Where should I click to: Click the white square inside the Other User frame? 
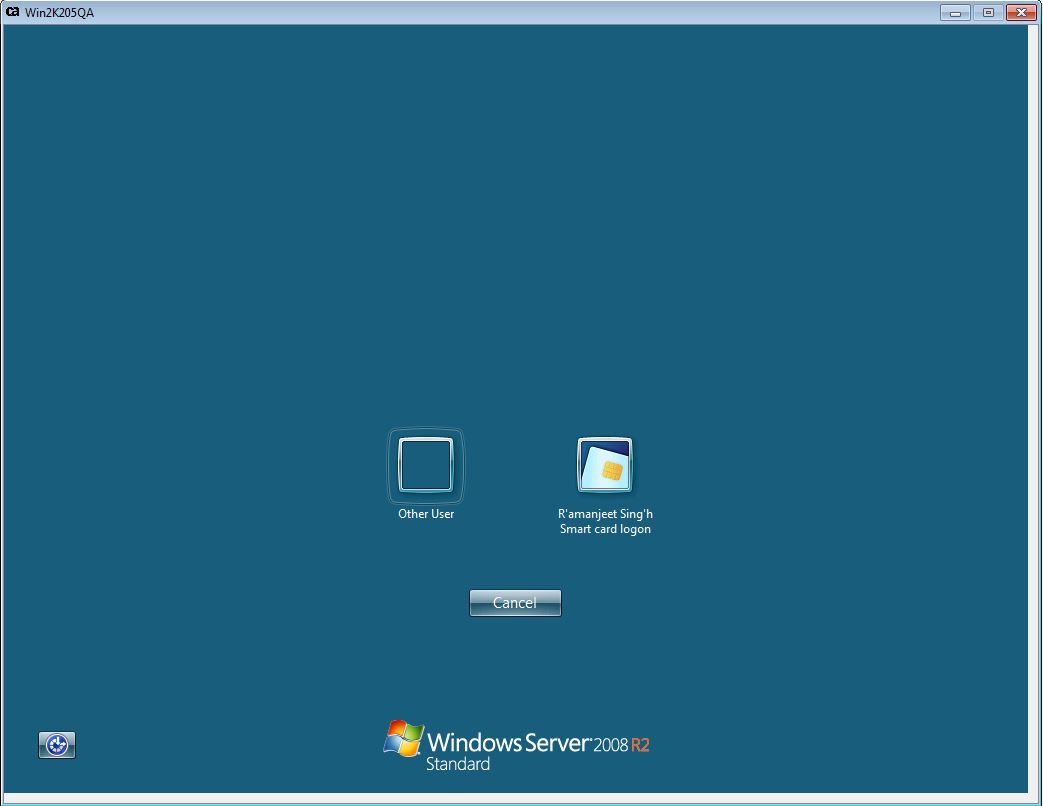tap(425, 464)
